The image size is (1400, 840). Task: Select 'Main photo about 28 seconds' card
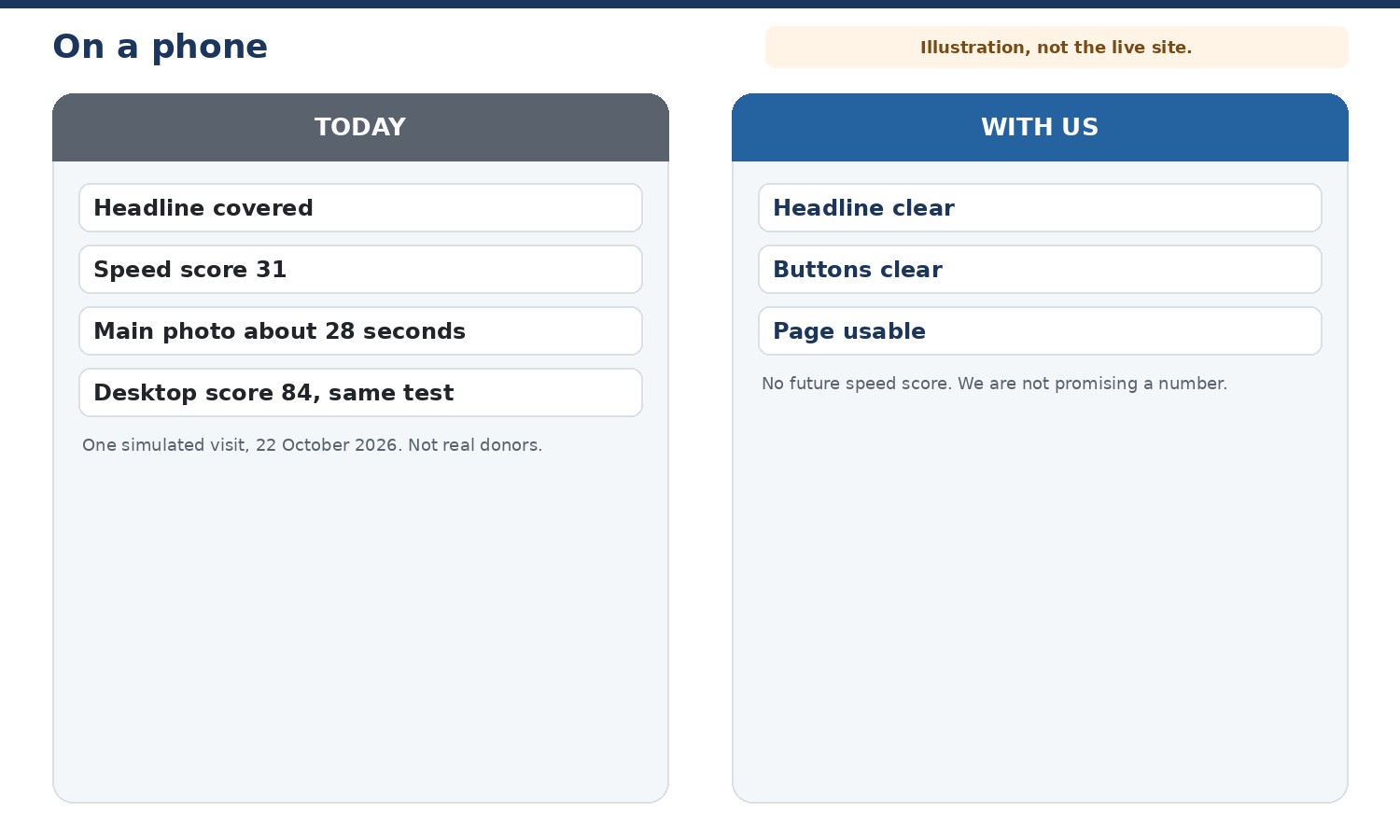coord(360,331)
